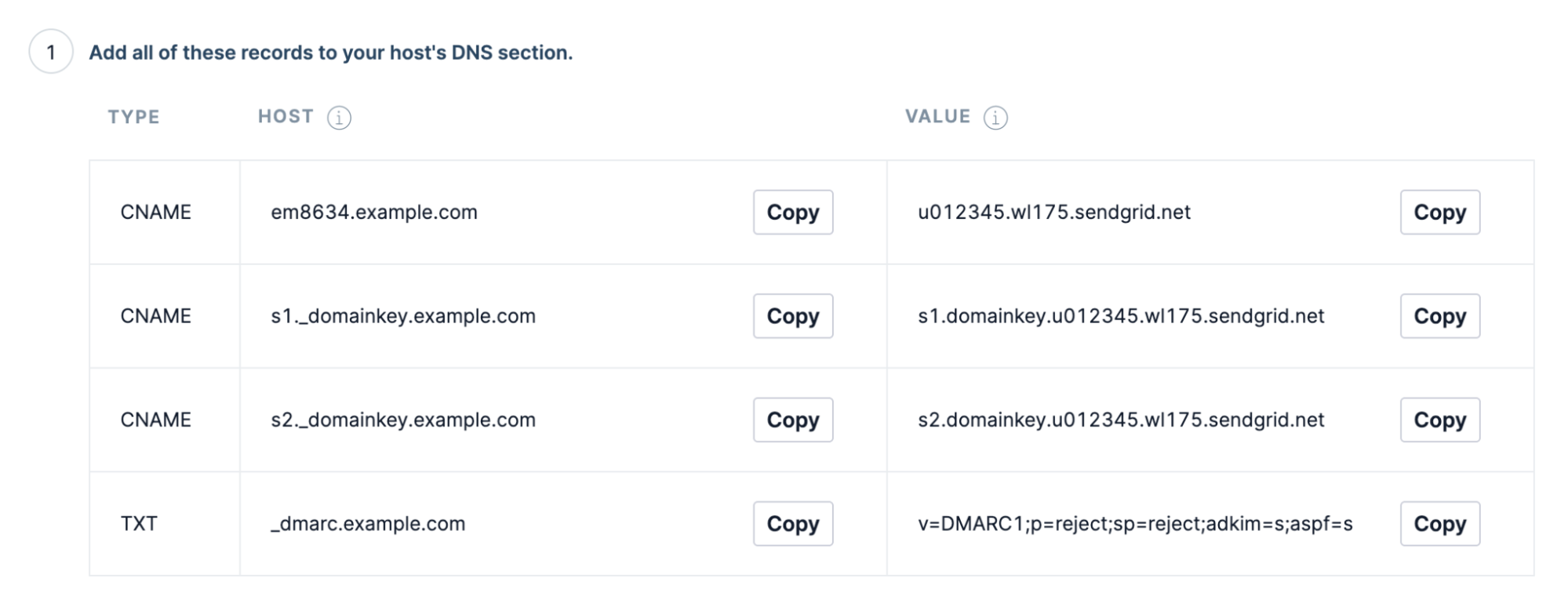The height and width of the screenshot is (604, 1568).
Task: Copy the em8634.example.com host
Action: pos(792,212)
